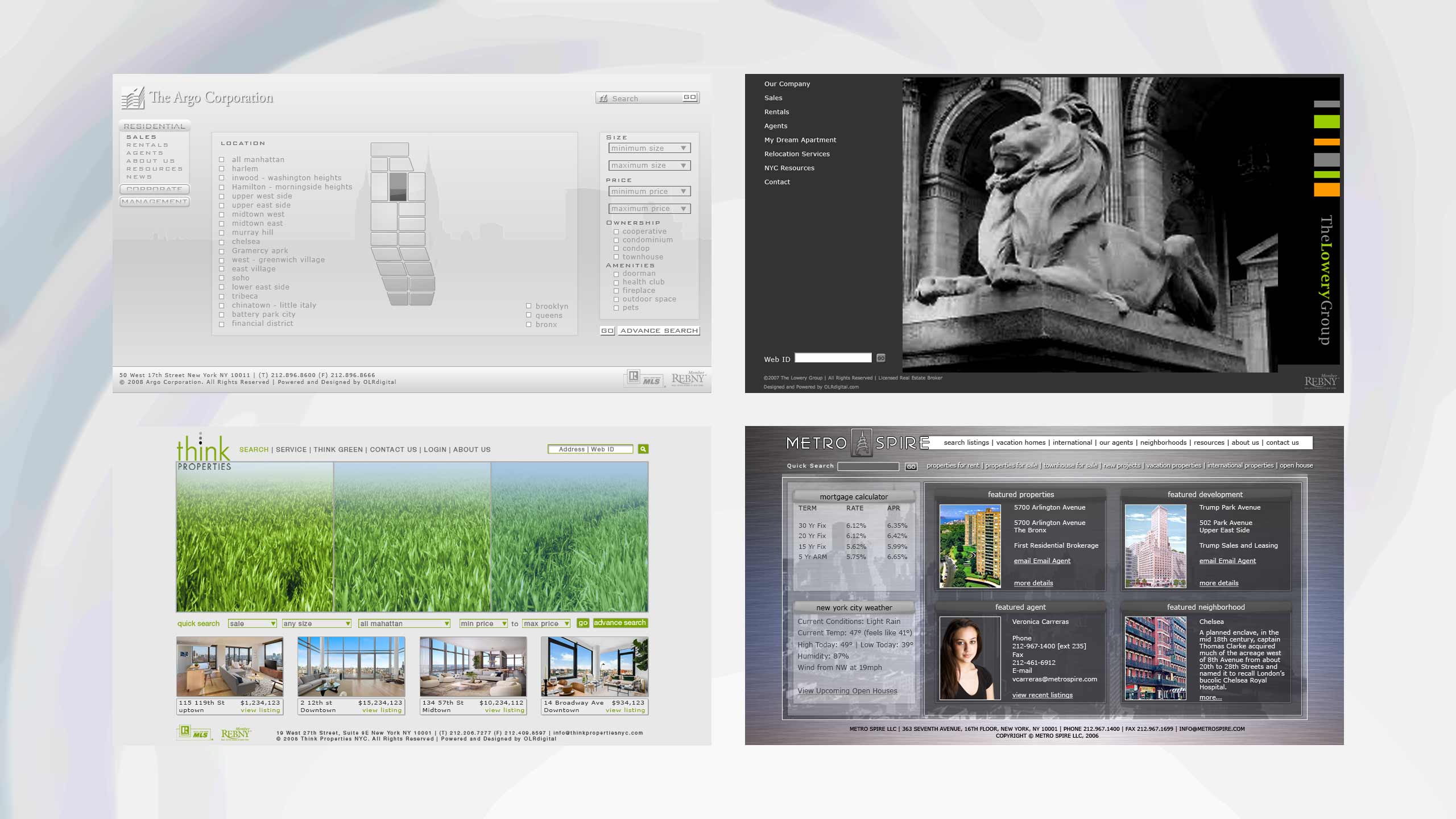Expand the maximum price dropdown
Screen dimensions: 1456x819
[x=649, y=209]
